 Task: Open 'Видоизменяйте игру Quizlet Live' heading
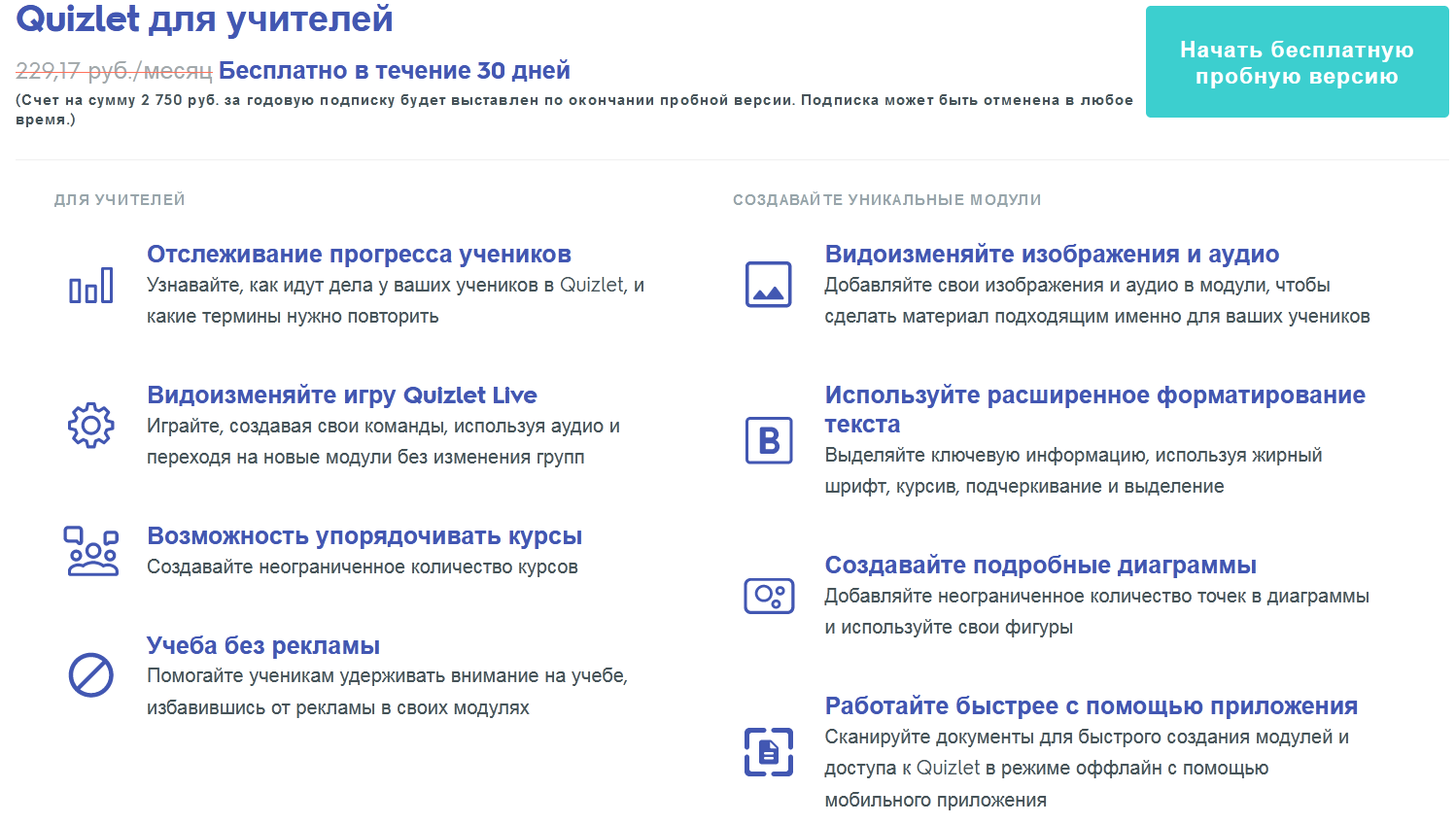click(x=342, y=395)
